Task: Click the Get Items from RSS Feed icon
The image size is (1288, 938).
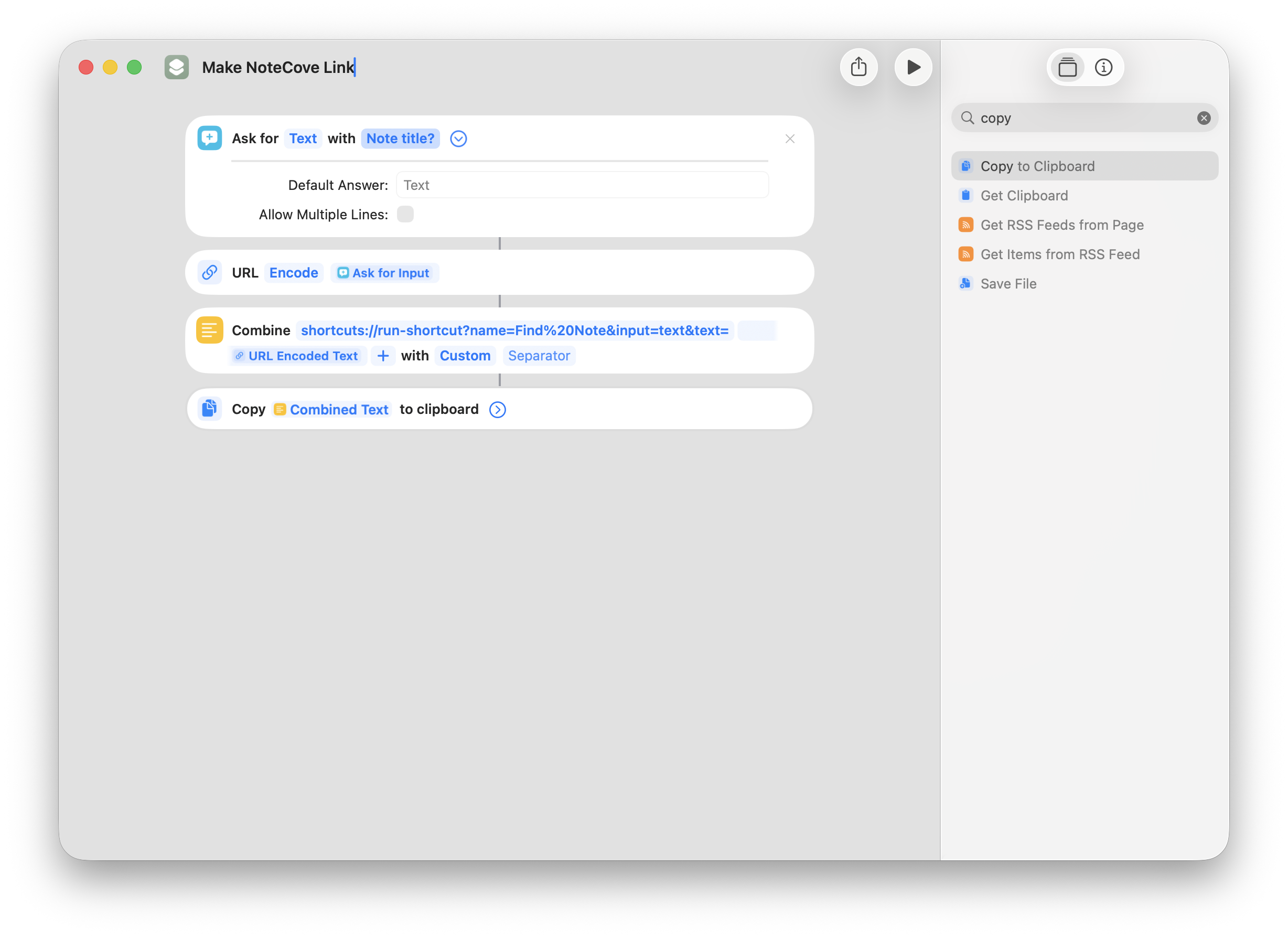Action: [x=965, y=254]
